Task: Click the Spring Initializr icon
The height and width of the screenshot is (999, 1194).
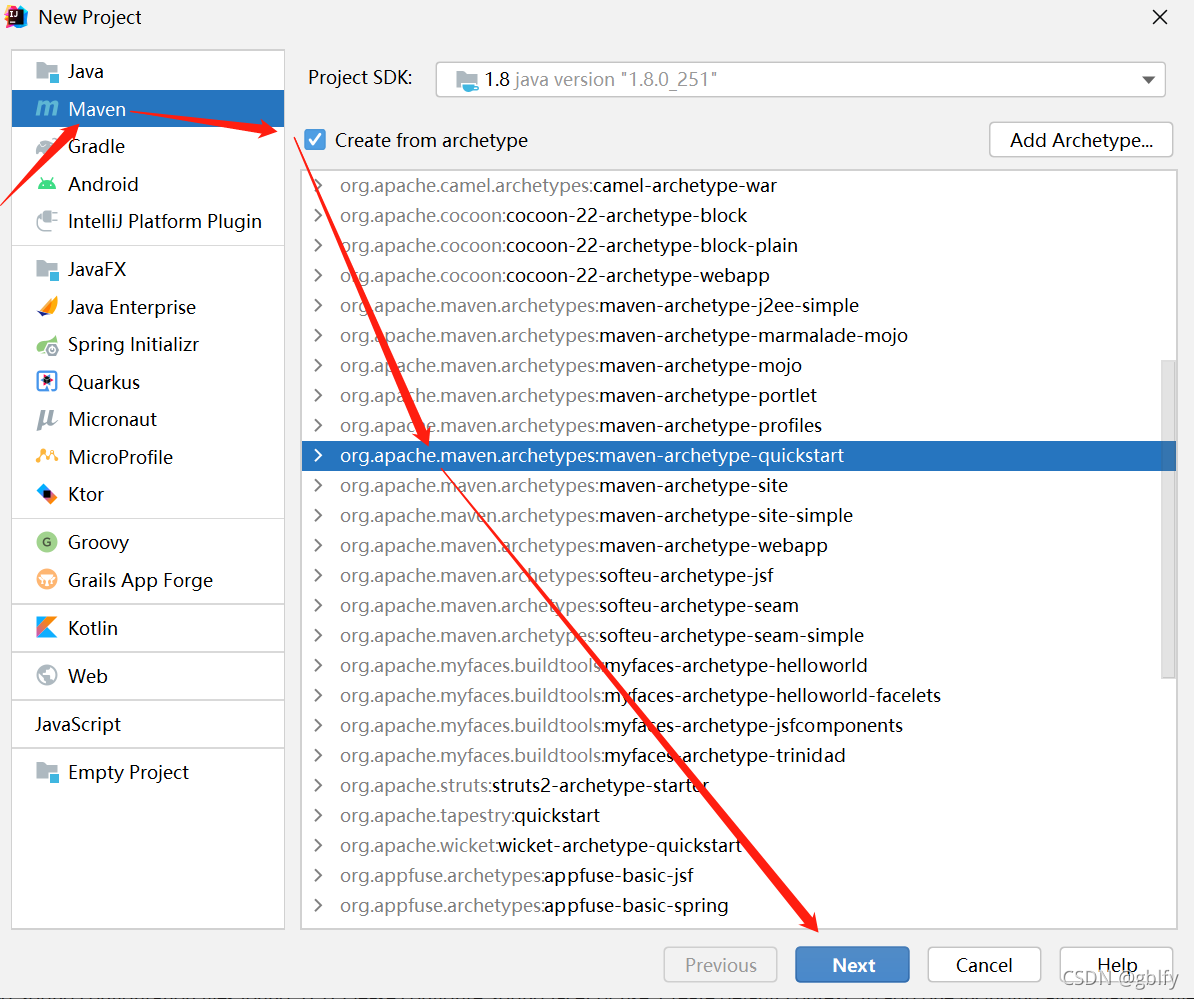Action: coord(47,345)
